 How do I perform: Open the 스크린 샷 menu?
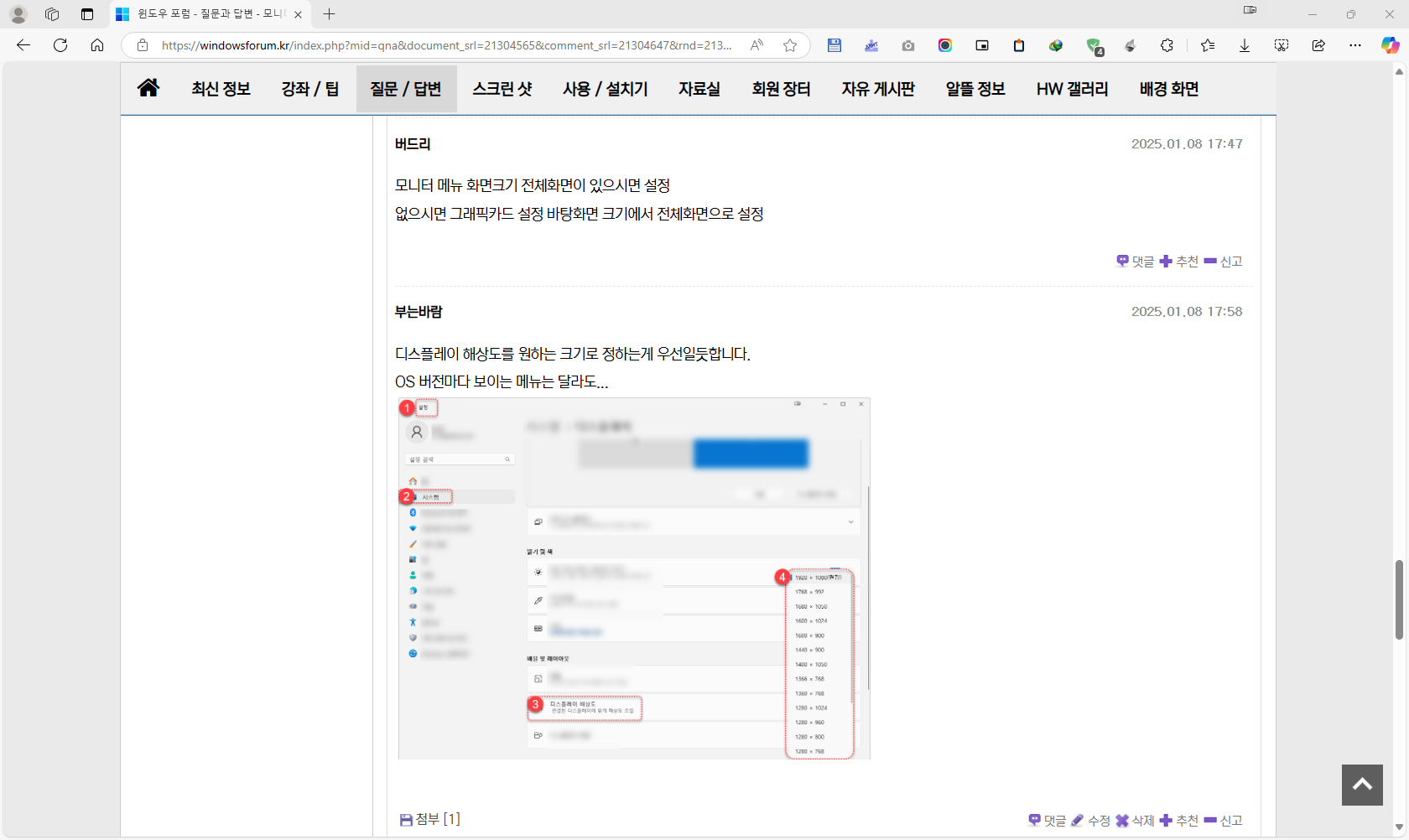[x=502, y=89]
